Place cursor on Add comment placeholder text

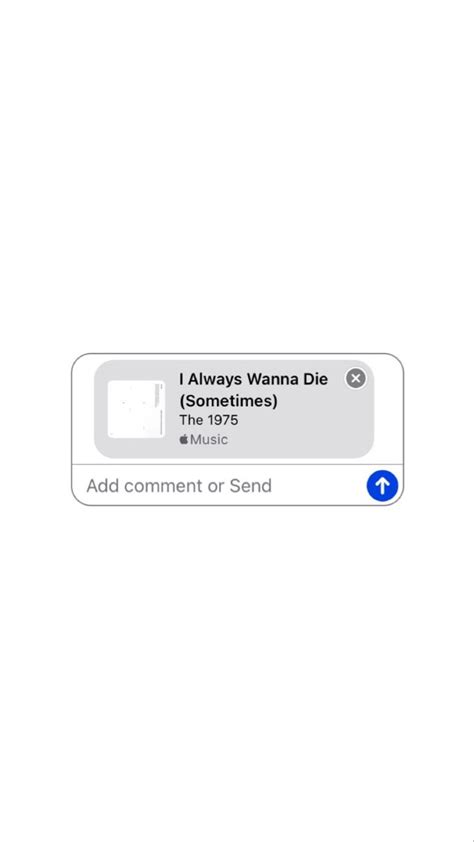145,485
